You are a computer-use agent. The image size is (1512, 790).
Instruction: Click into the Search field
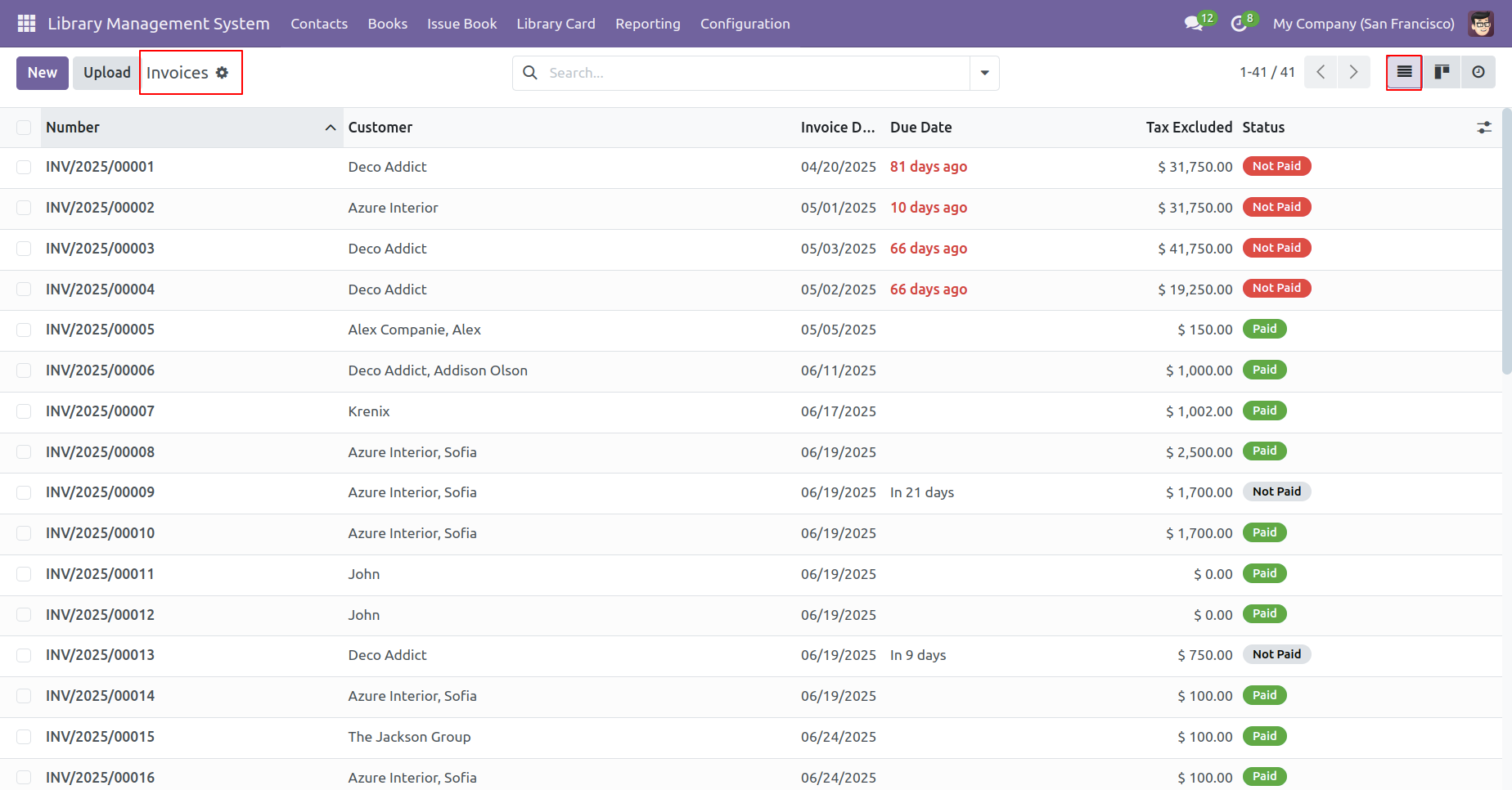[x=753, y=73]
